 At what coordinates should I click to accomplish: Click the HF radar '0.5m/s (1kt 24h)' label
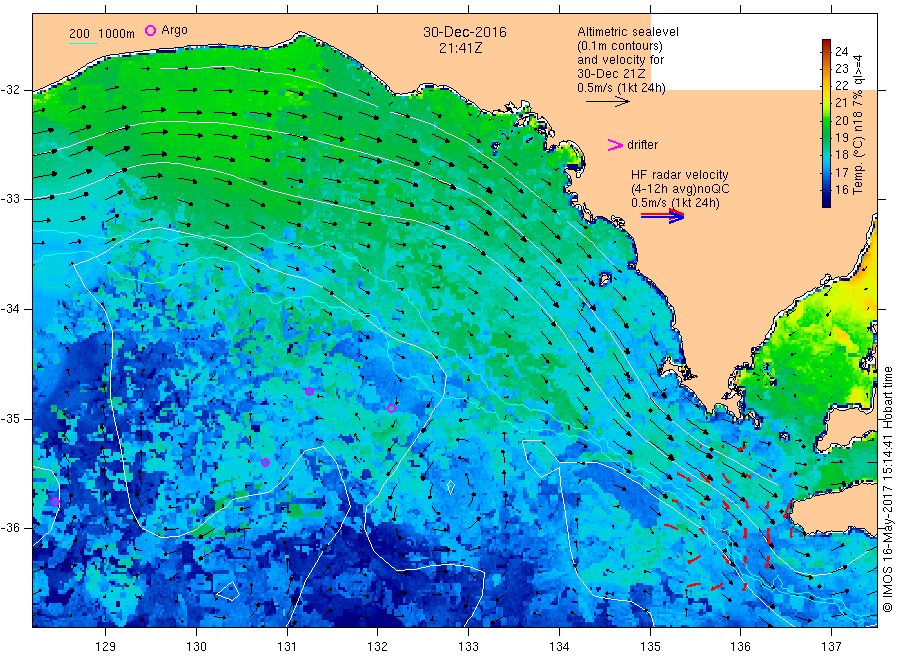675,203
